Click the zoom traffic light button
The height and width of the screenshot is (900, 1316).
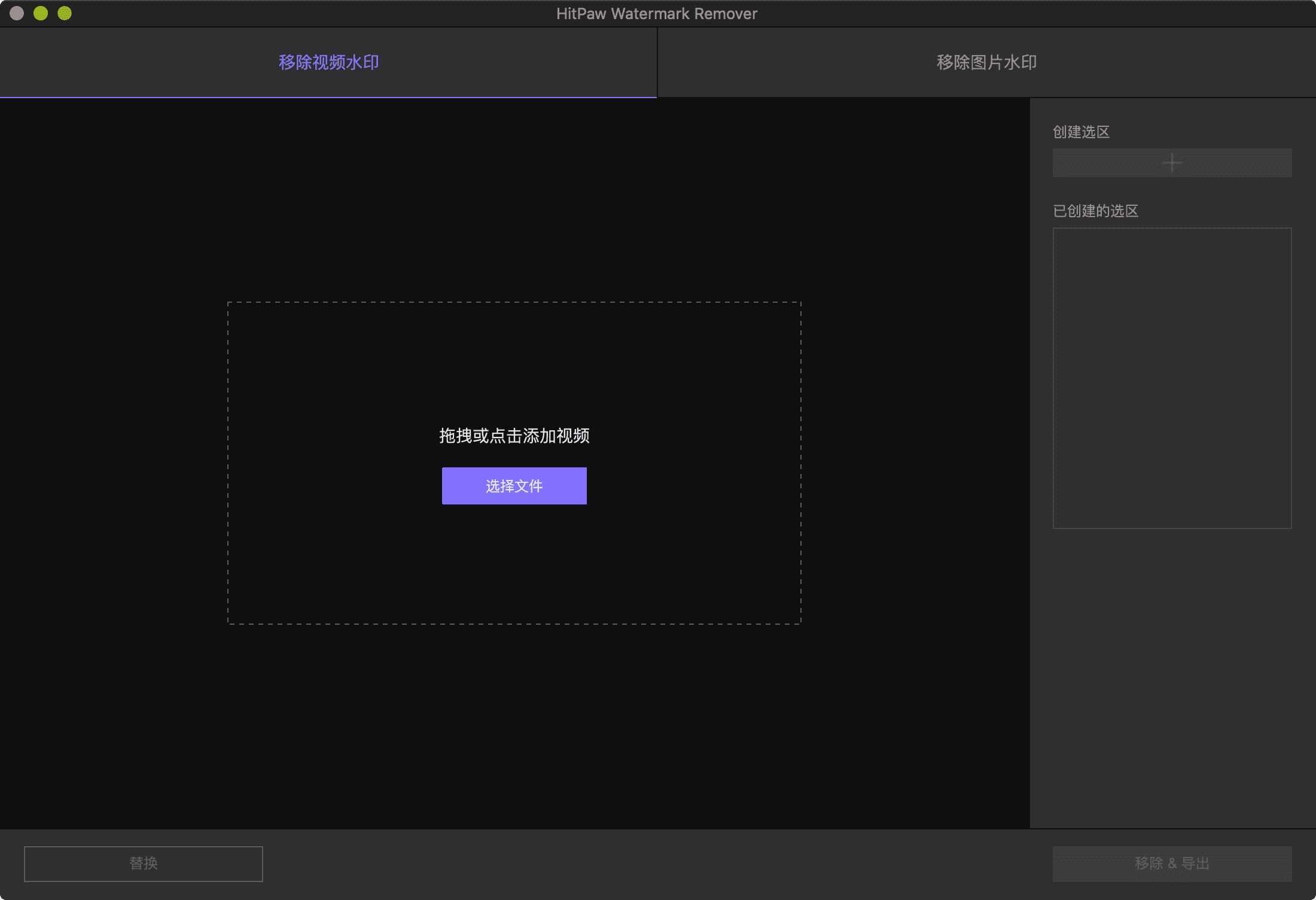(x=63, y=13)
